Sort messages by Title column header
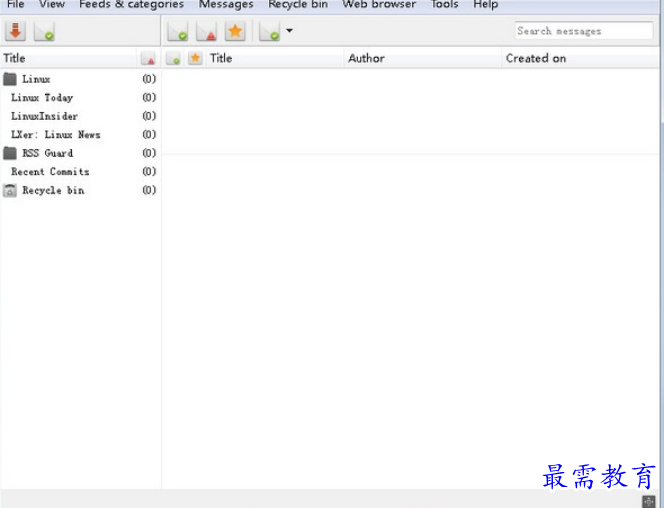Screen dimensions: 664x508 275,58
